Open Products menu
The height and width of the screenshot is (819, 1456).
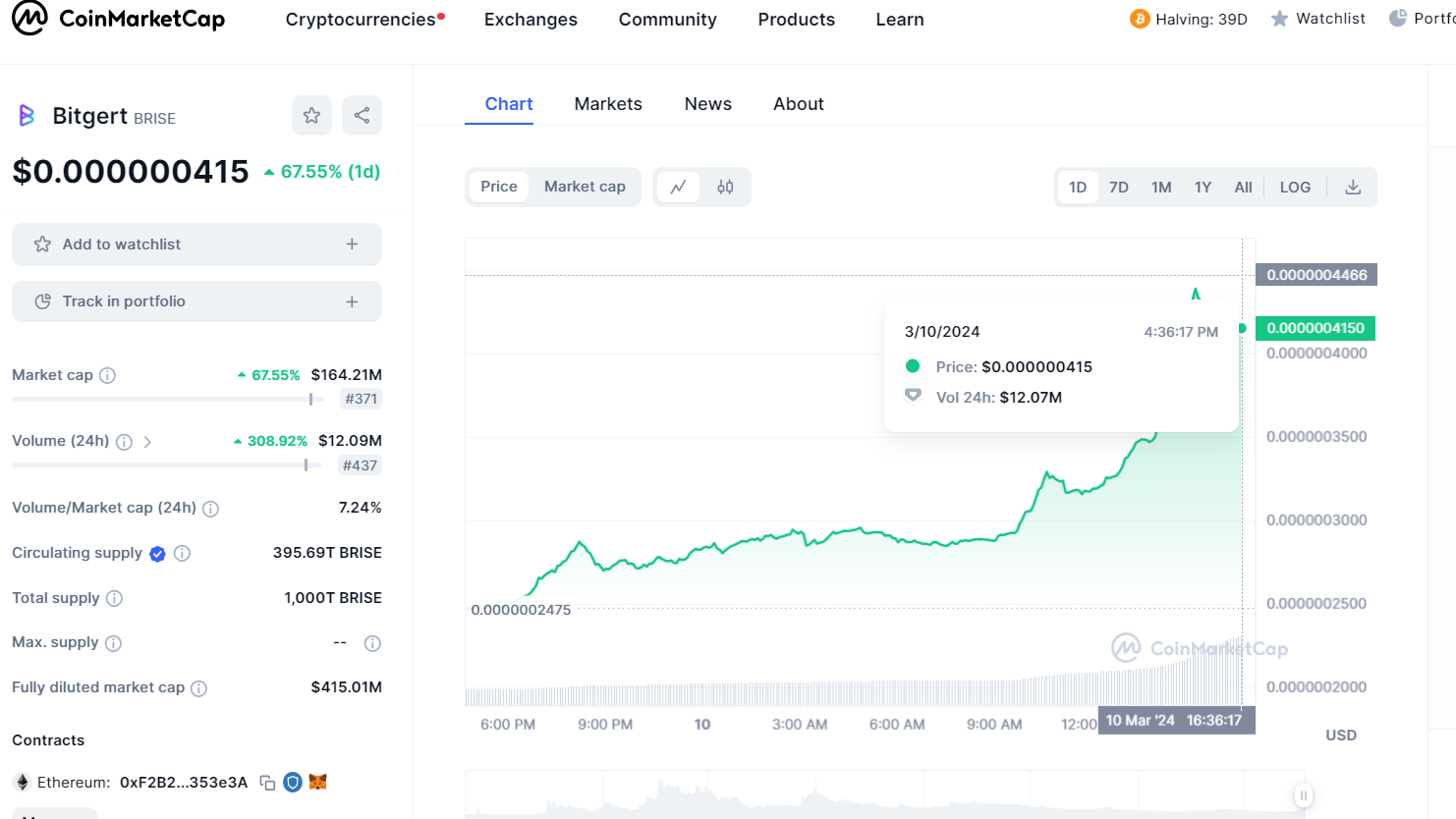[797, 20]
